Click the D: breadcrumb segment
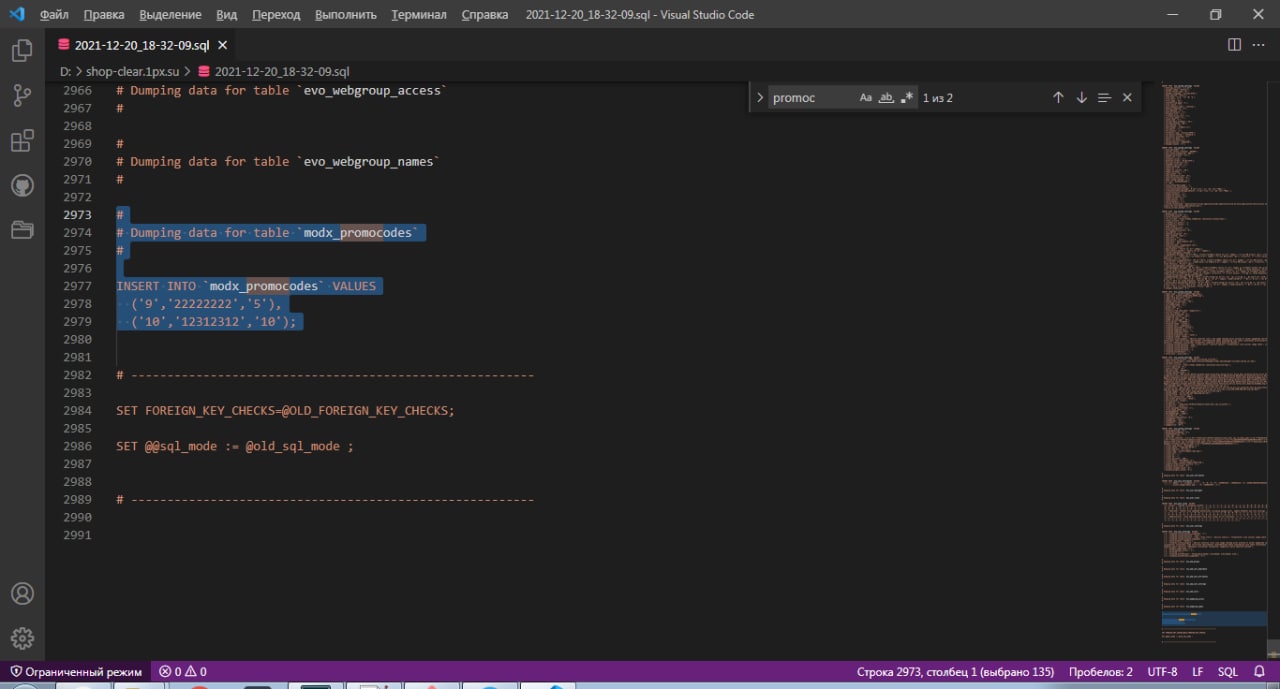1280x689 pixels. tap(65, 72)
